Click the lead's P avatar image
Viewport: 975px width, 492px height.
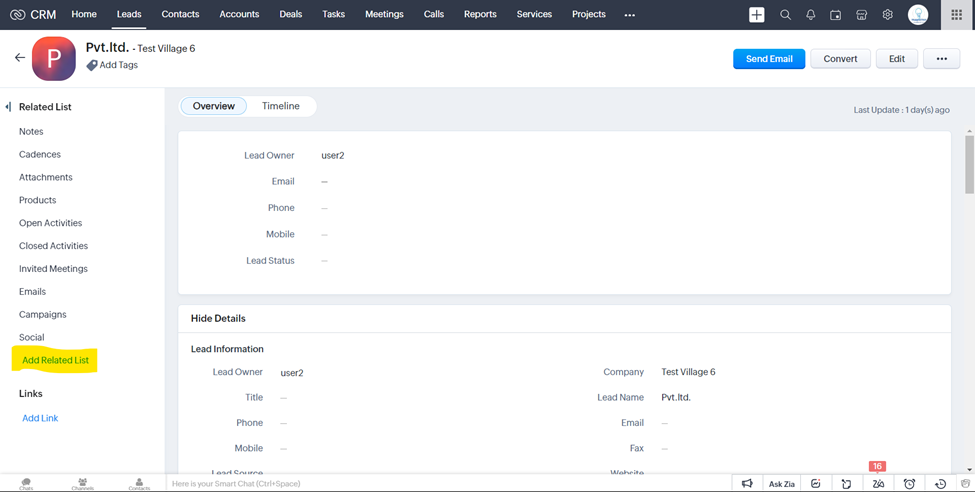[x=54, y=58]
